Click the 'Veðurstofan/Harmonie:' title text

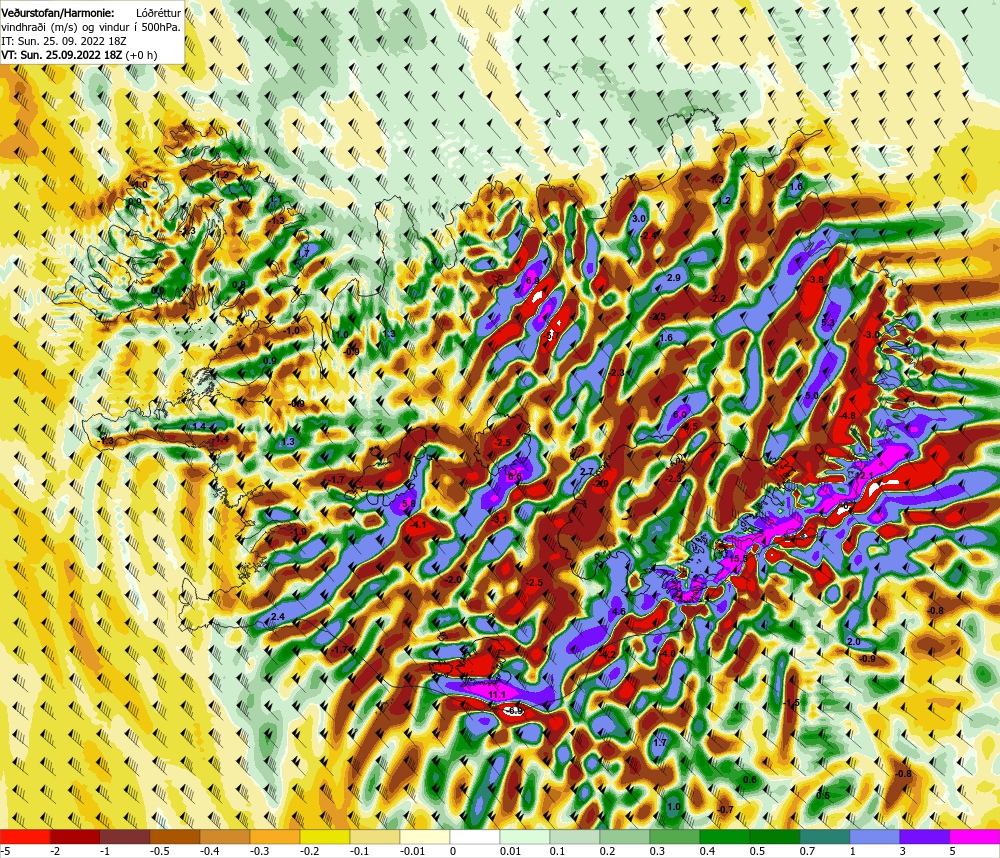(58, 12)
